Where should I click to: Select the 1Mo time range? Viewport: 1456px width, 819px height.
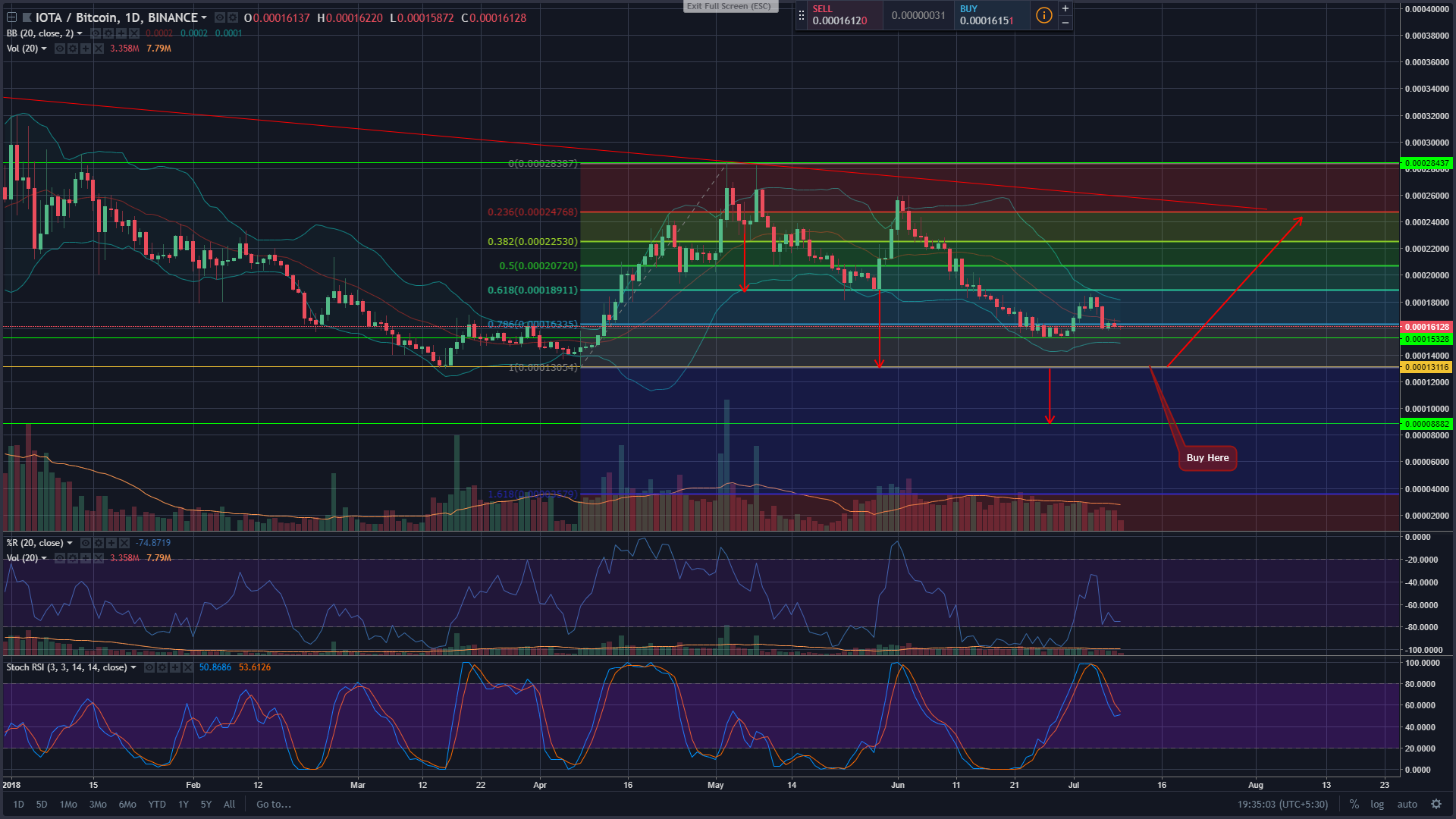(x=68, y=805)
